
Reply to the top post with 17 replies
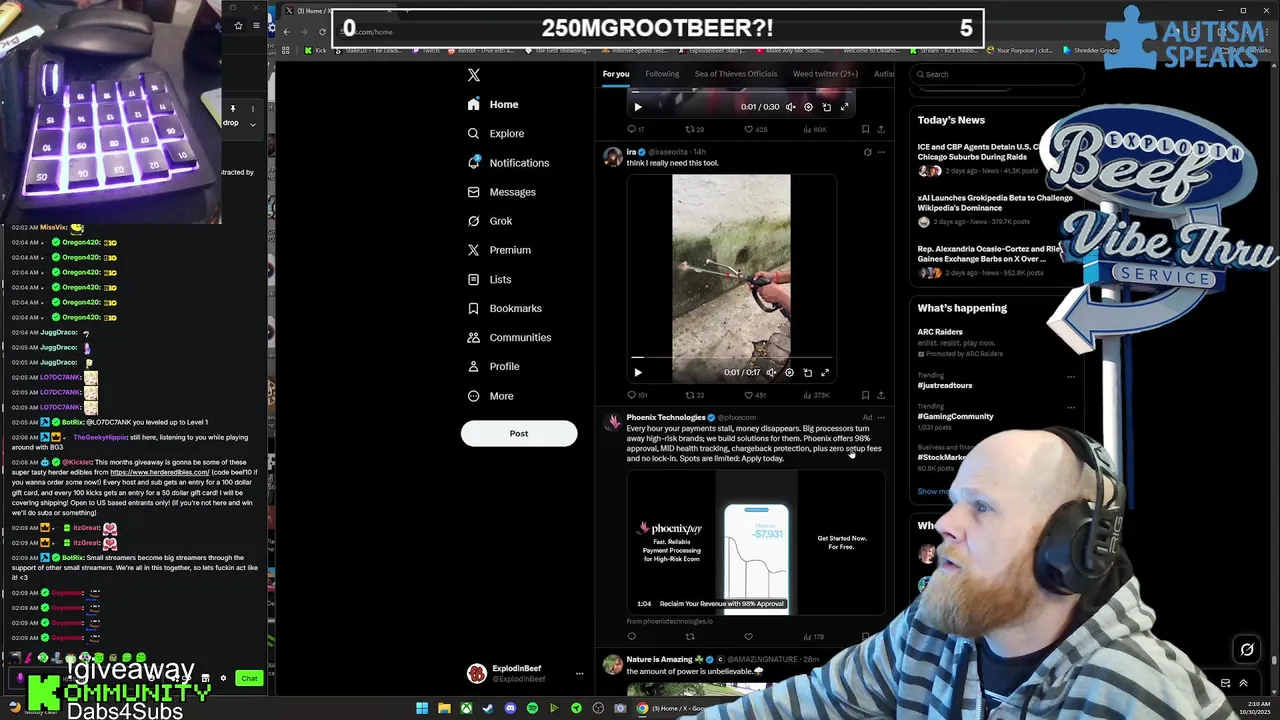pos(635,129)
